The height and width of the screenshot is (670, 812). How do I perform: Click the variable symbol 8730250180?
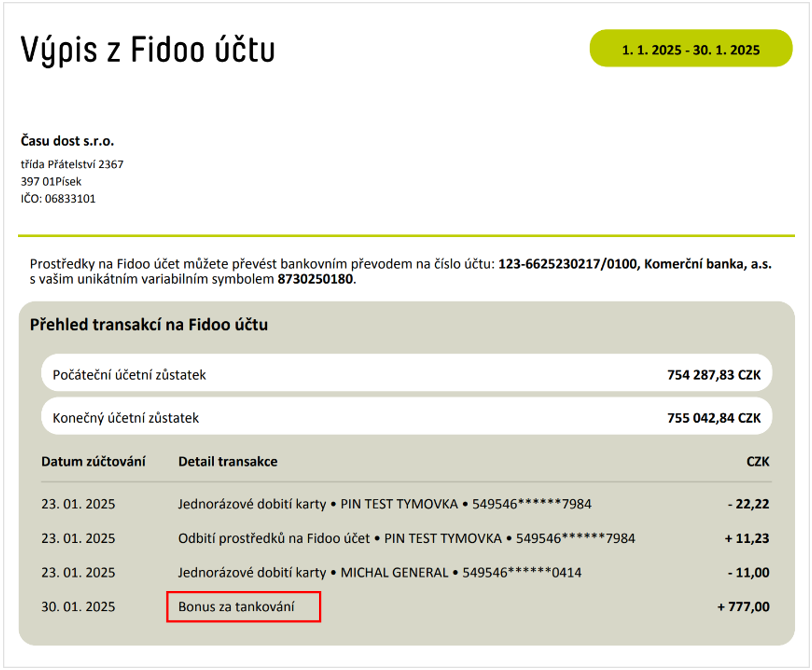[315, 280]
